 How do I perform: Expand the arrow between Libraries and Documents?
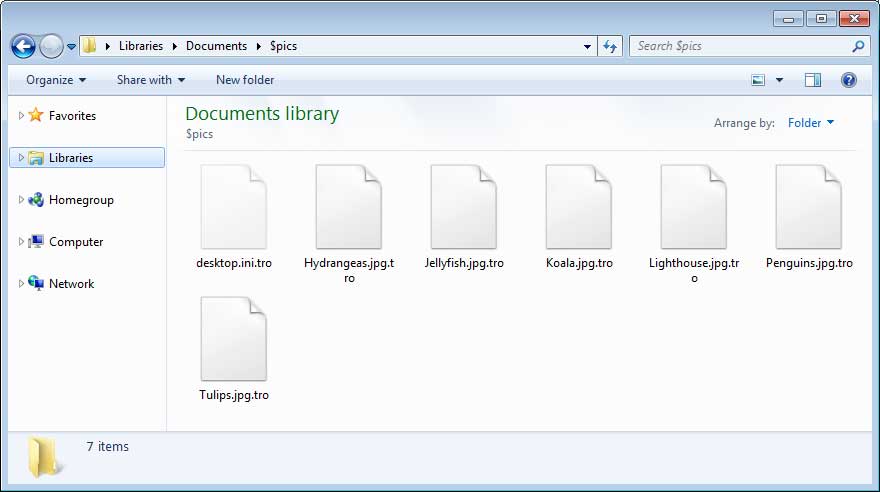(175, 46)
